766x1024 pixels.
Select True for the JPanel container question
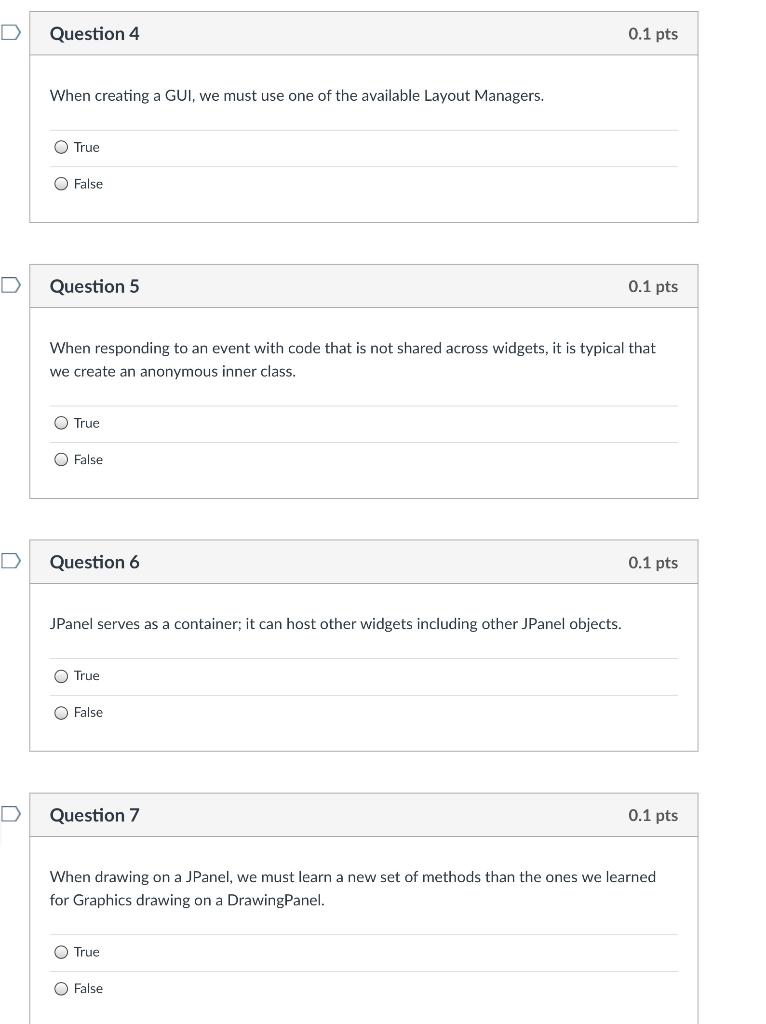pos(61,675)
